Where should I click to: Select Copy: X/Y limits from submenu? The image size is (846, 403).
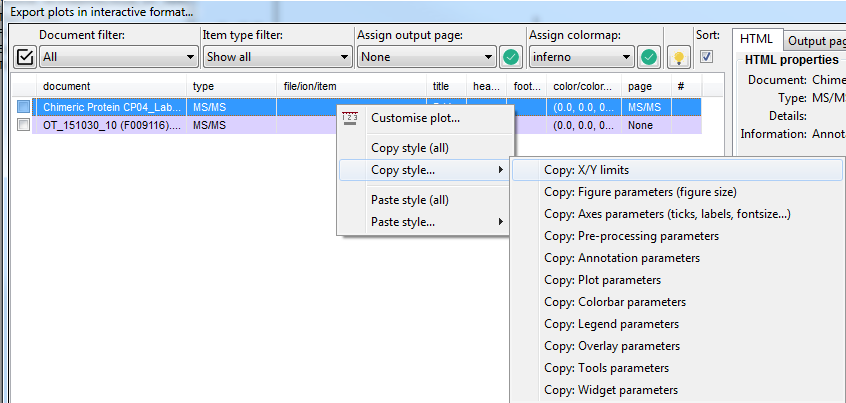pos(586,170)
